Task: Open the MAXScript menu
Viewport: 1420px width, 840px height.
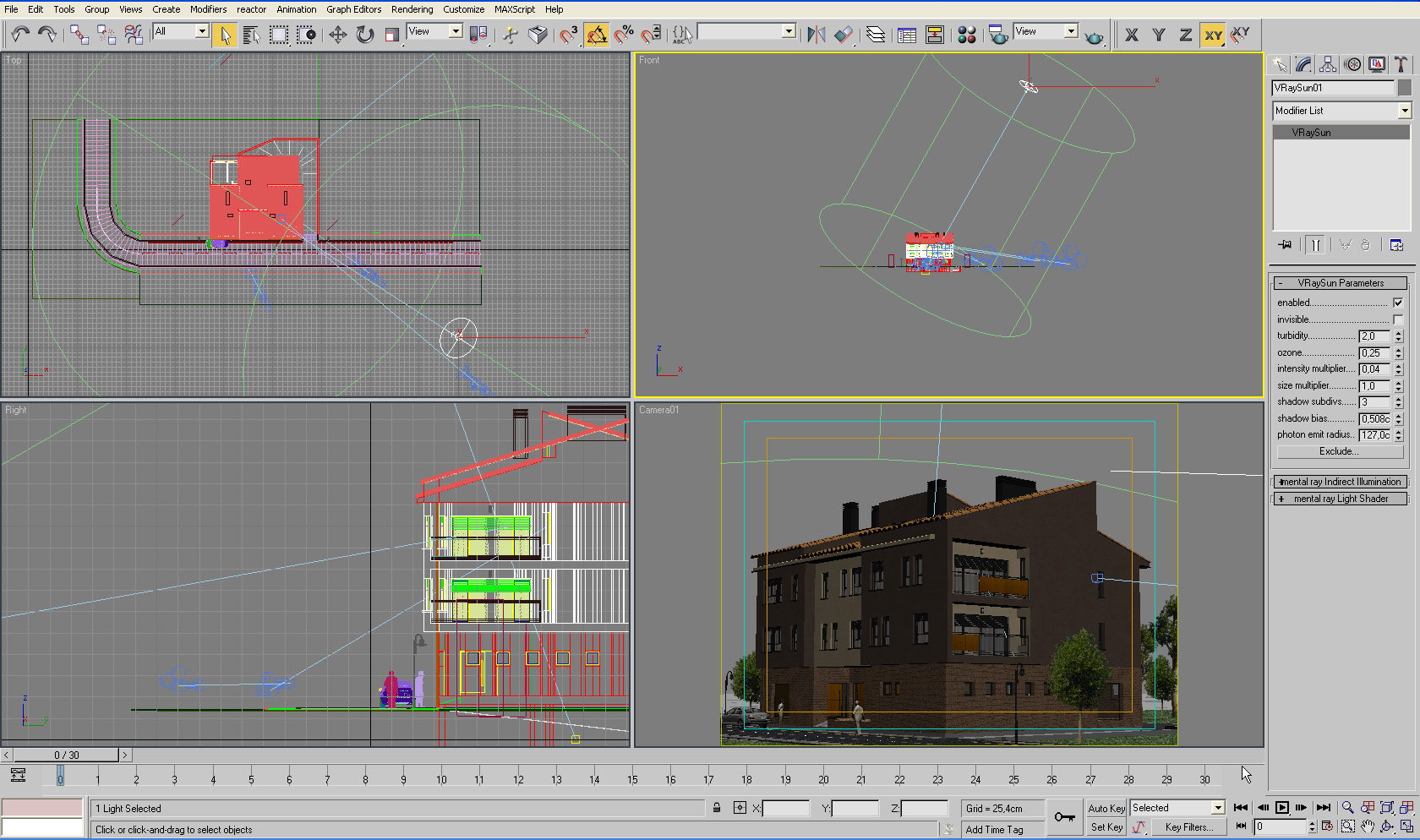Action: tap(515, 9)
